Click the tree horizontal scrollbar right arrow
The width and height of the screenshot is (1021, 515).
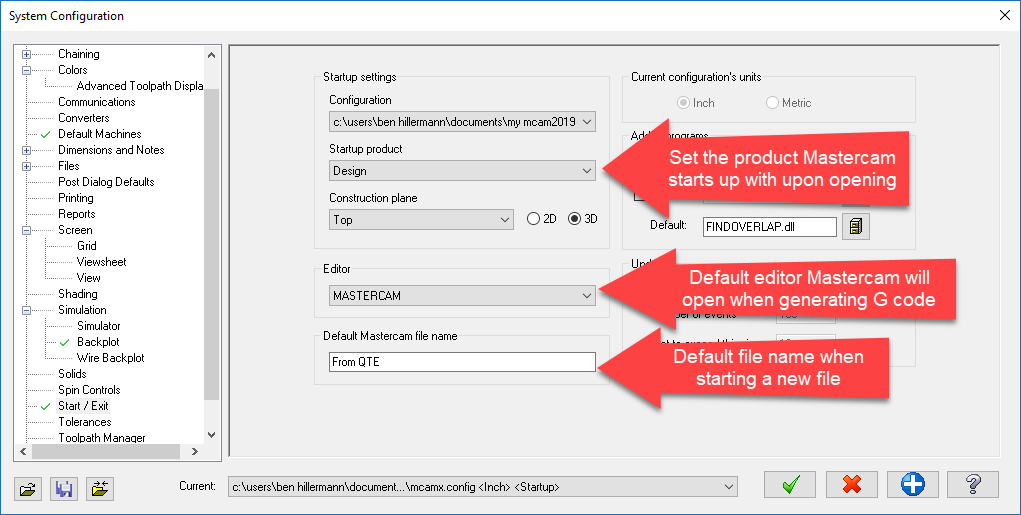click(x=195, y=451)
